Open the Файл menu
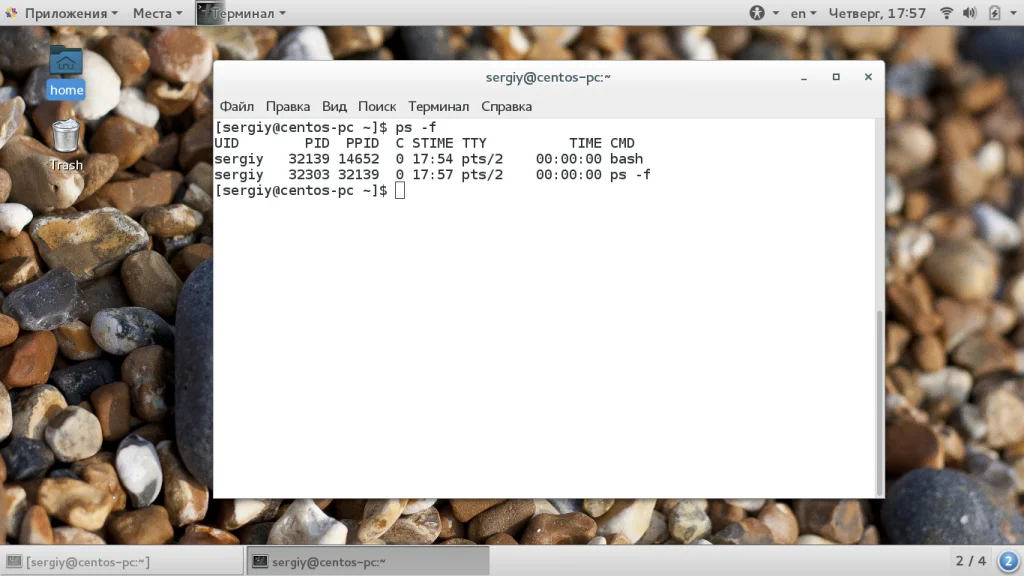Screen dimensions: 1024x576 tap(236, 106)
